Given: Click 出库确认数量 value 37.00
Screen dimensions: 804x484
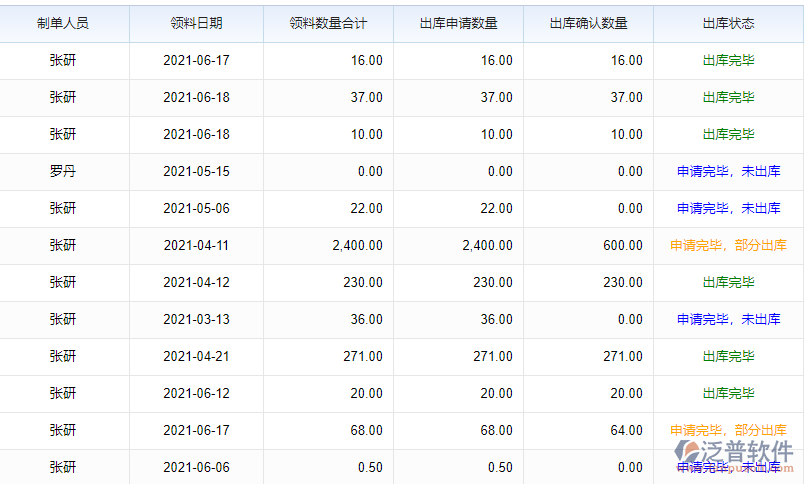Looking at the screenshot, I should 627,97.
